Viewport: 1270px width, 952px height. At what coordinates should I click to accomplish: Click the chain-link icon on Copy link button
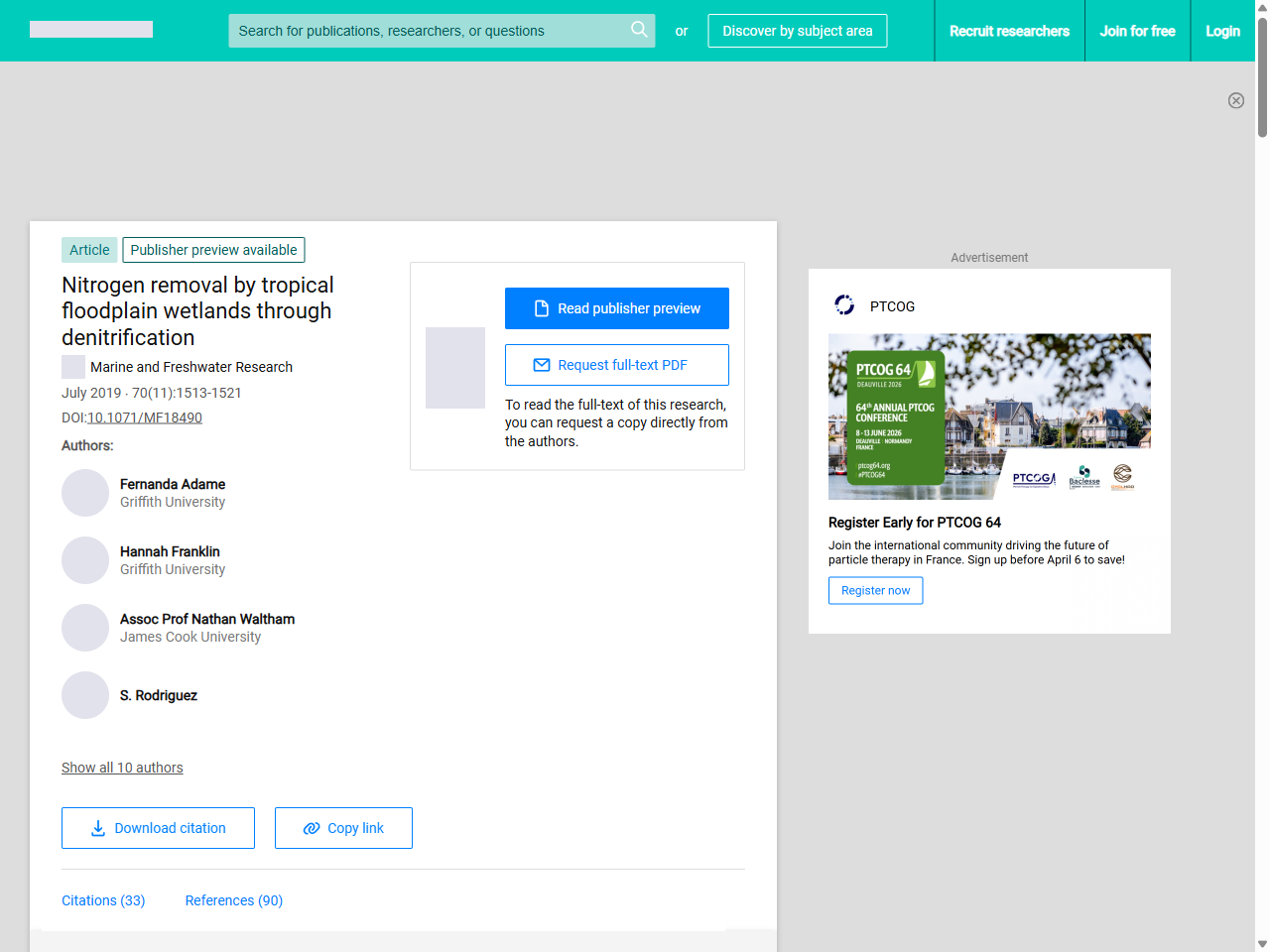coord(311,827)
